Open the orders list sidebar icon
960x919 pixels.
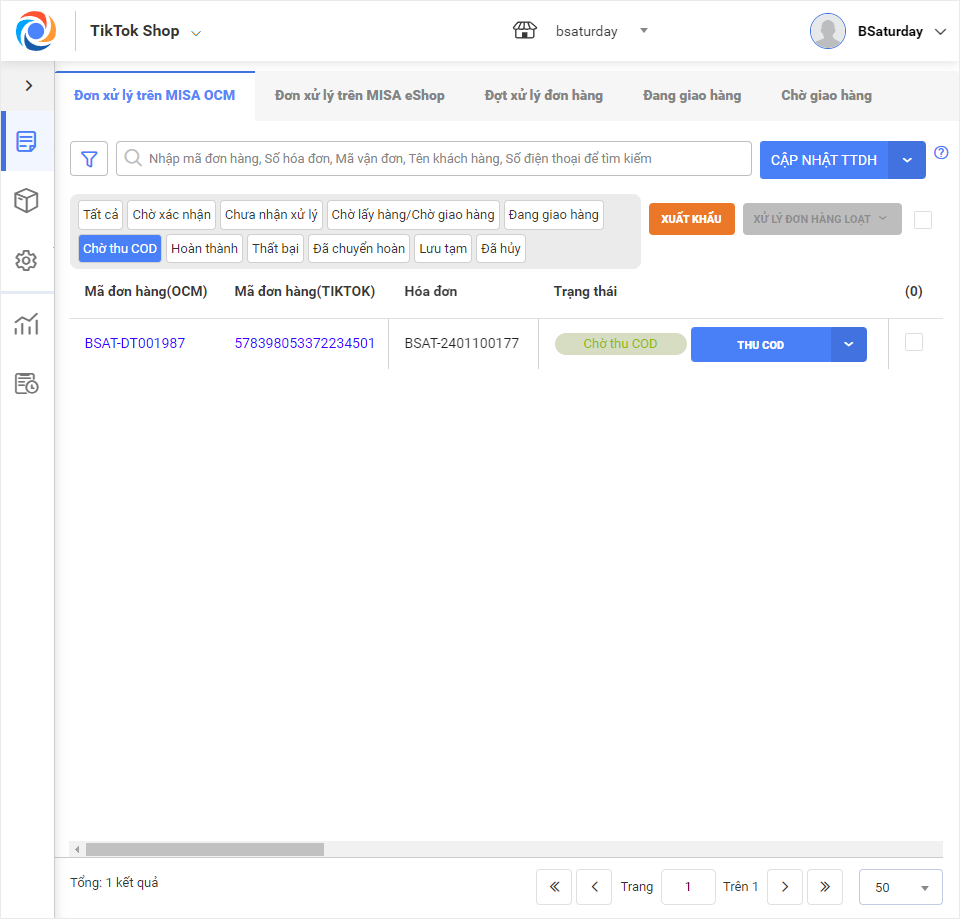tap(26, 141)
